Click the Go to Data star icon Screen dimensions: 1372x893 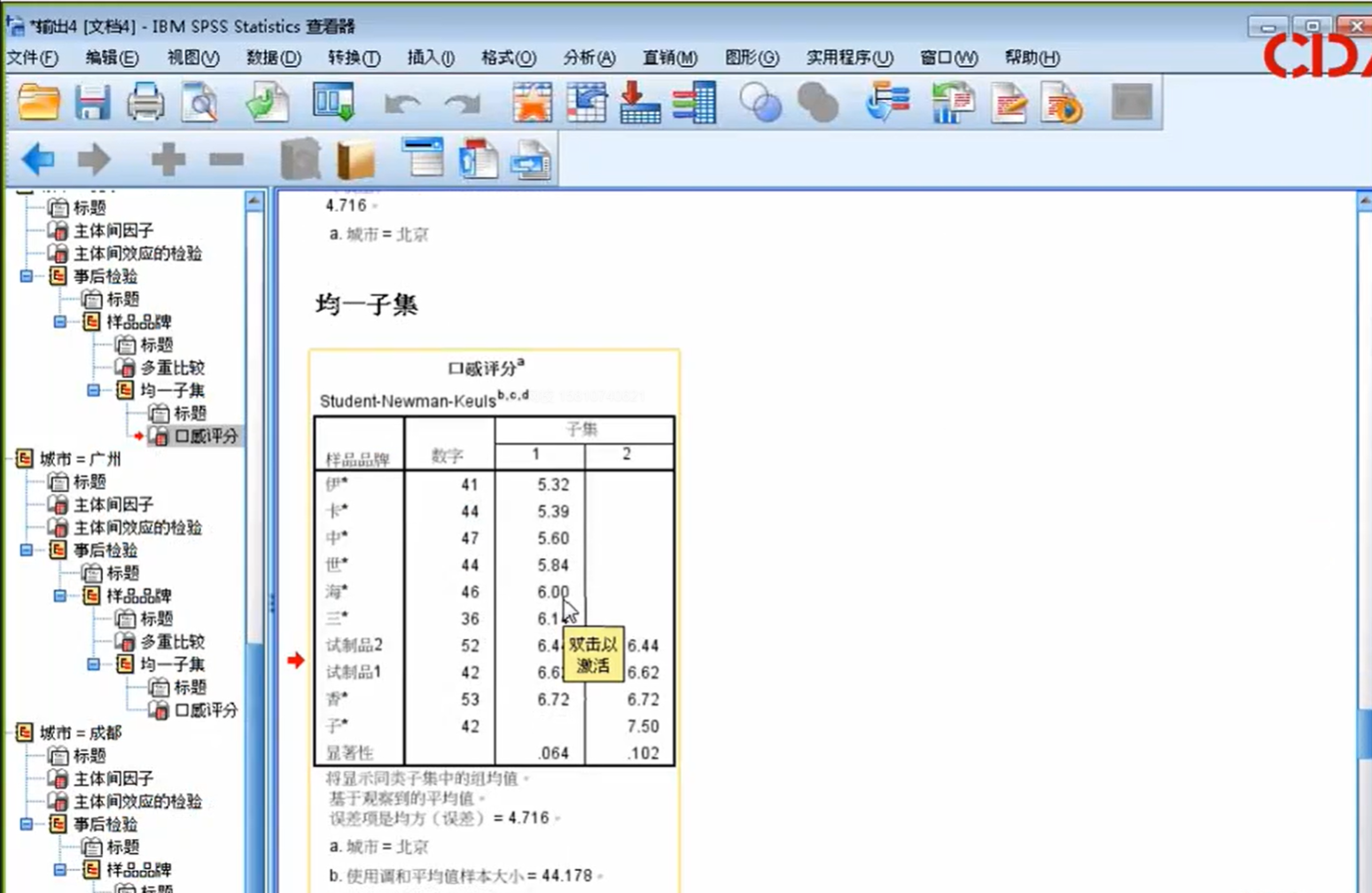(532, 103)
